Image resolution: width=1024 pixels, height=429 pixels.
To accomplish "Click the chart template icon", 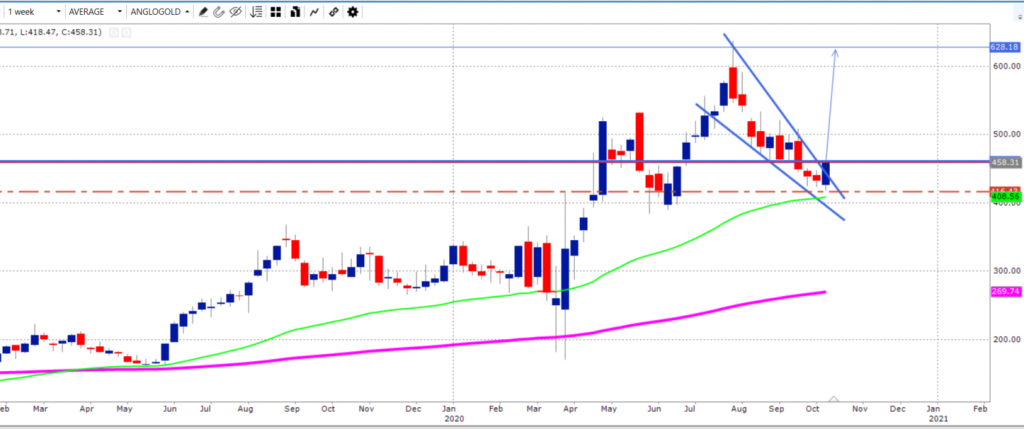I will [297, 12].
